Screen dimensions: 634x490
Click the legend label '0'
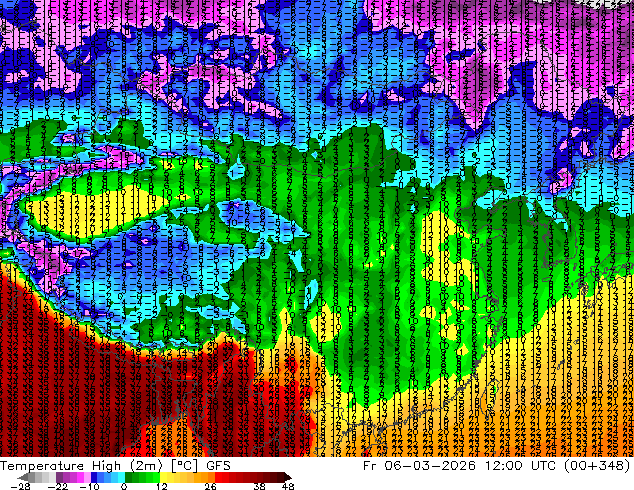(124, 486)
